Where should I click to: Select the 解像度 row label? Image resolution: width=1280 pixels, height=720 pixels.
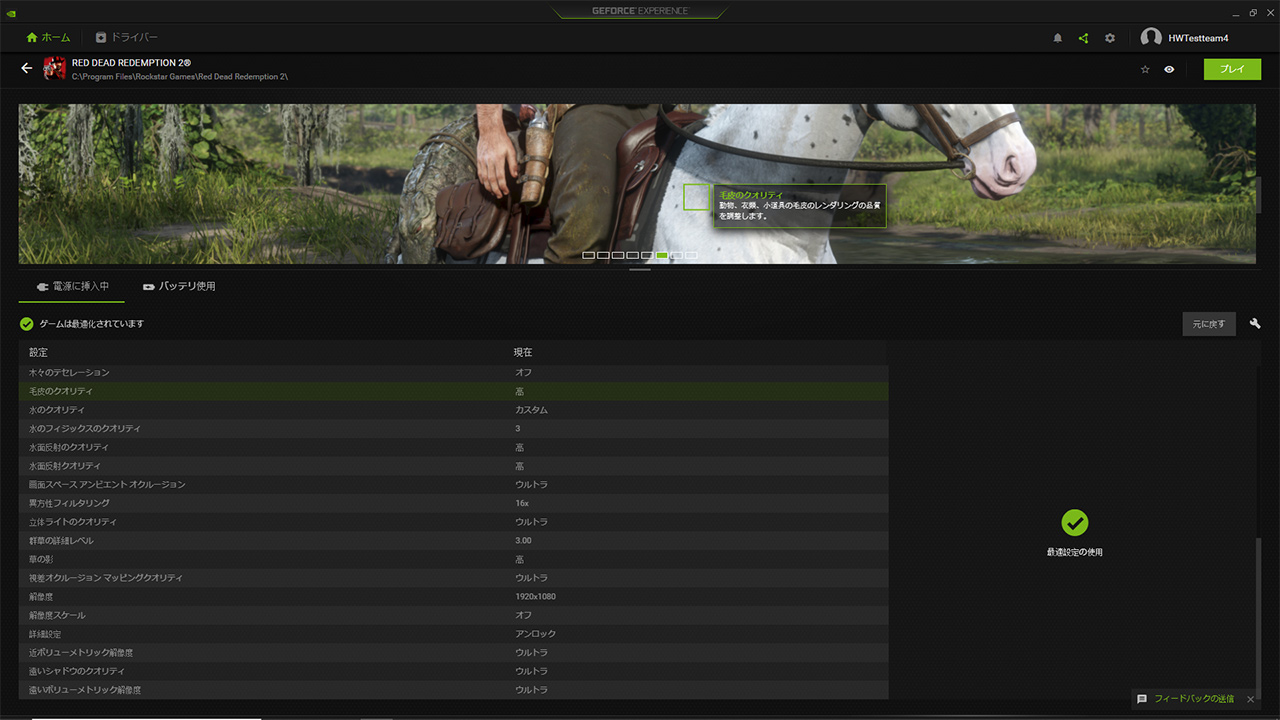coord(39,596)
